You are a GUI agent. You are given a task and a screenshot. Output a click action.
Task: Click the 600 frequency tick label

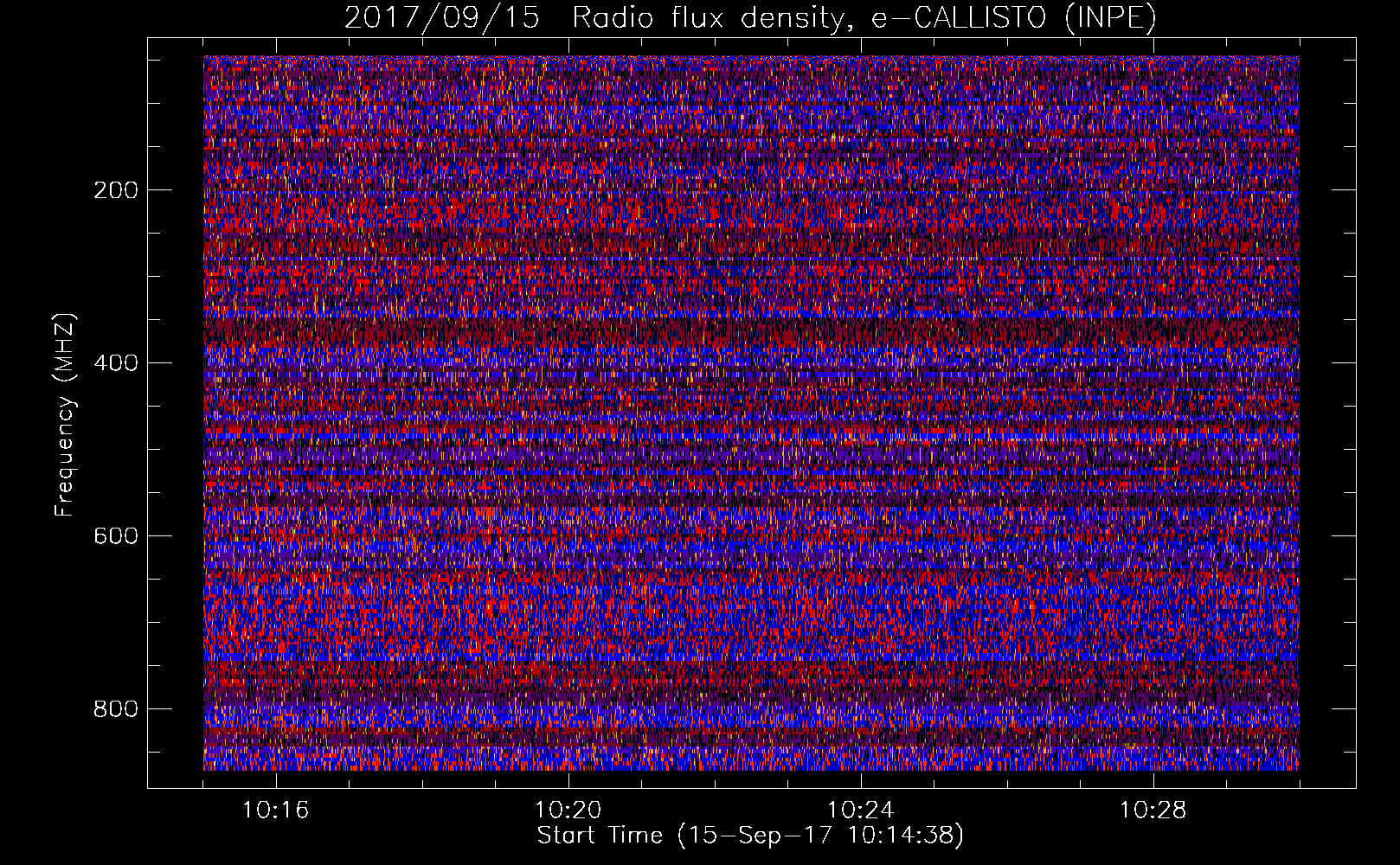[x=116, y=536]
